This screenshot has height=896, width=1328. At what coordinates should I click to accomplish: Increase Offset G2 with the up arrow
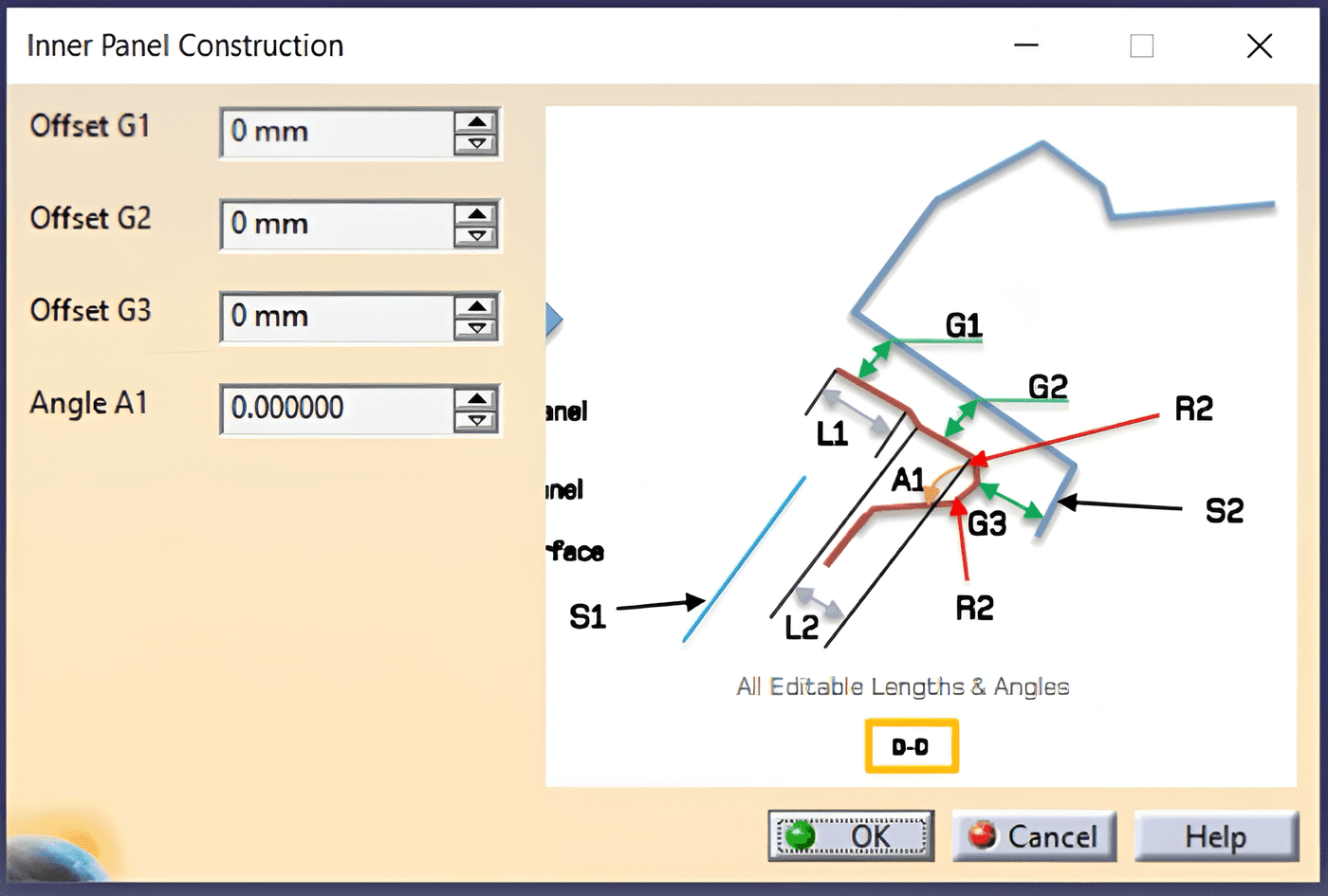coord(476,214)
